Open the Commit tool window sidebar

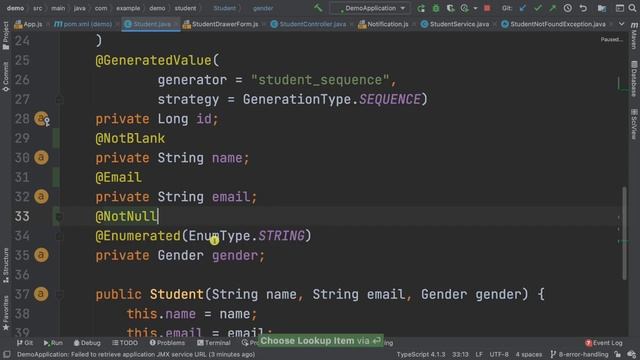[x=6, y=77]
